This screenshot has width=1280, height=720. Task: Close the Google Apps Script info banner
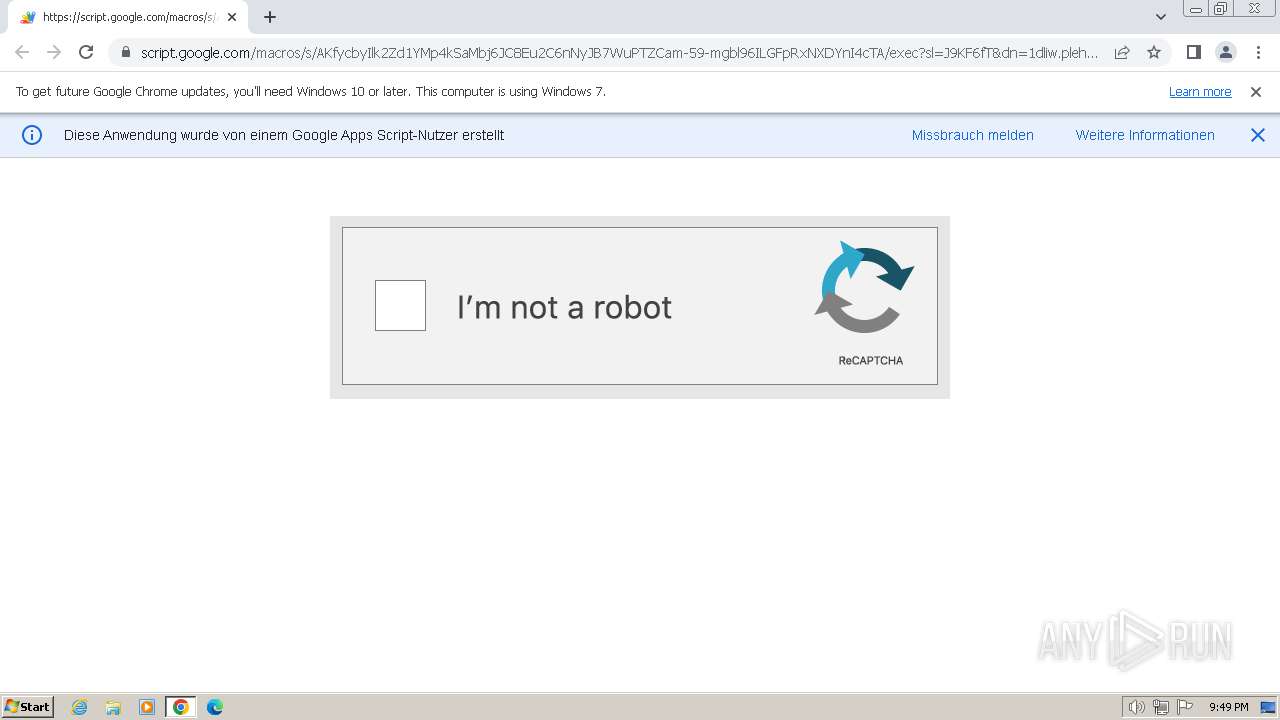click(x=1258, y=135)
